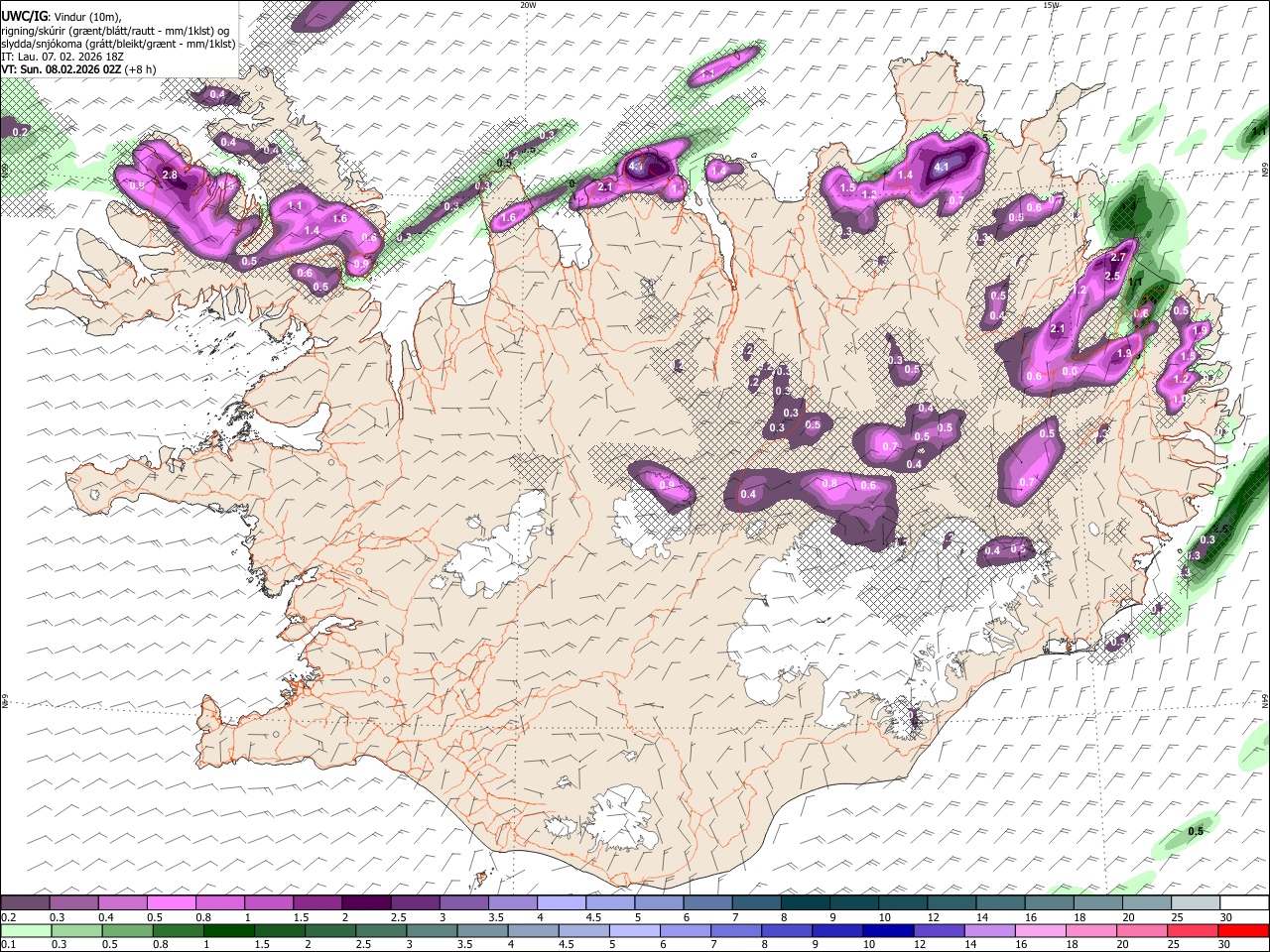The image size is (1270, 952).
Task: Click the pale grey 25 swatch in the top legend row
Action: [x=1197, y=903]
